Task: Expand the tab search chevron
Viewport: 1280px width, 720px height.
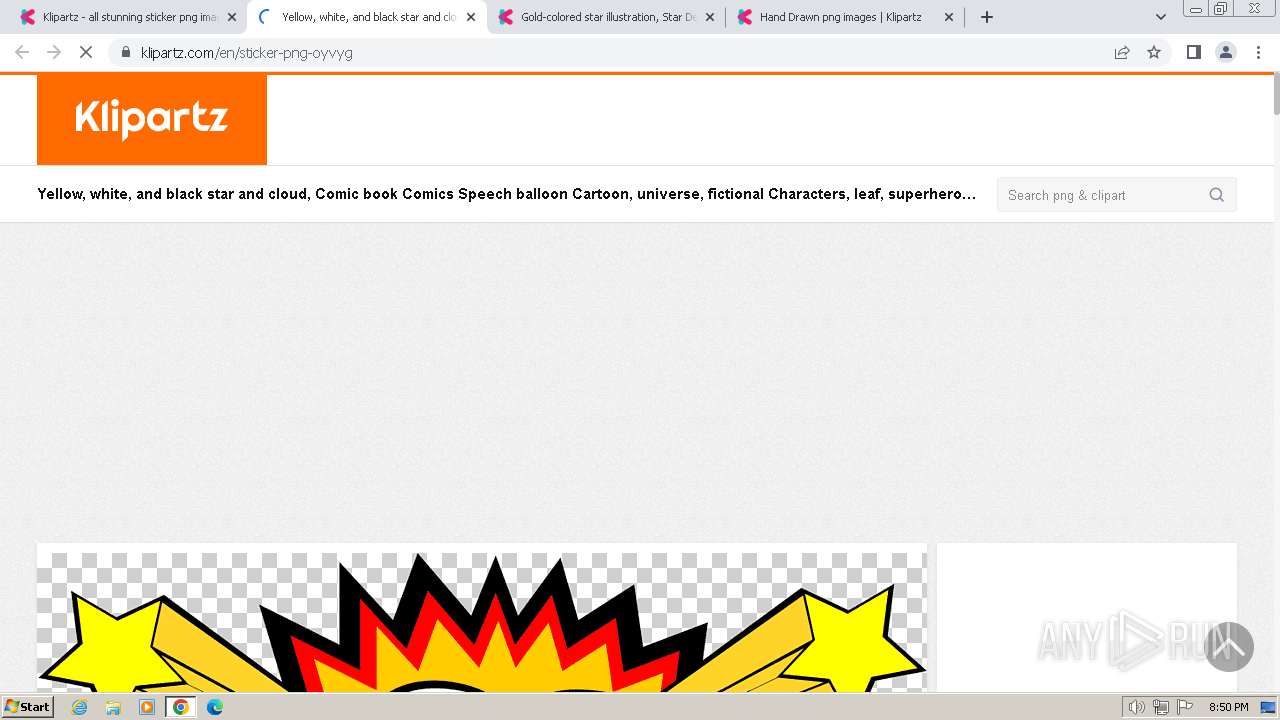Action: [x=1160, y=17]
